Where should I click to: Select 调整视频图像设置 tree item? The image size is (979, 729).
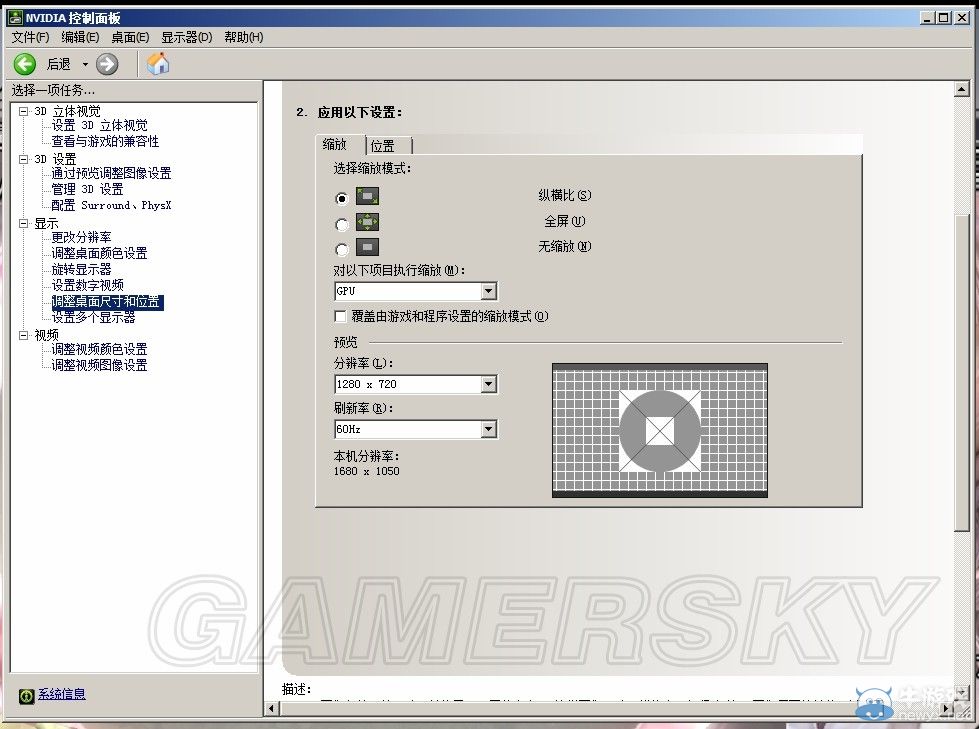[x=99, y=365]
